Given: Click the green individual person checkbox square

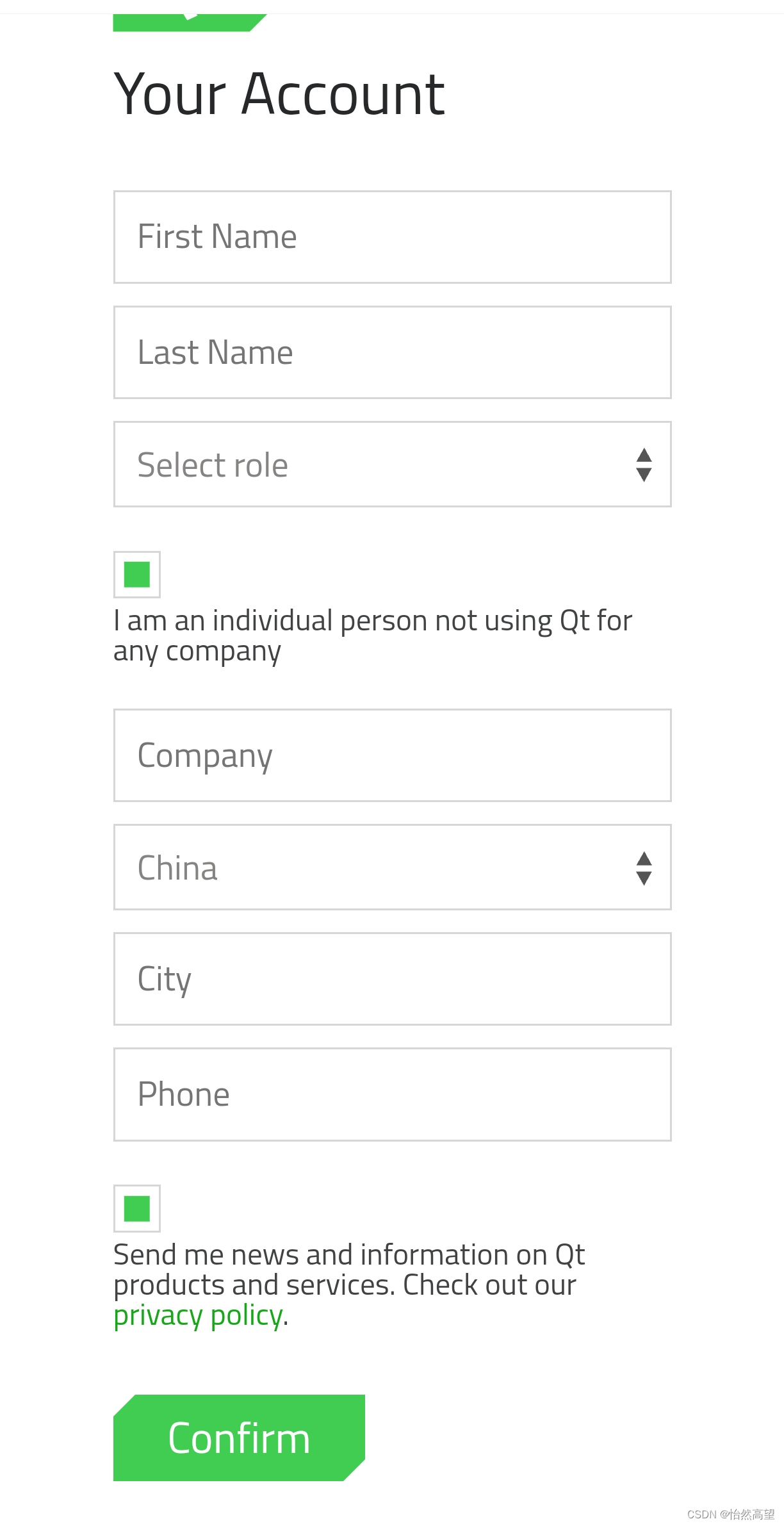Looking at the screenshot, I should 135,574.
